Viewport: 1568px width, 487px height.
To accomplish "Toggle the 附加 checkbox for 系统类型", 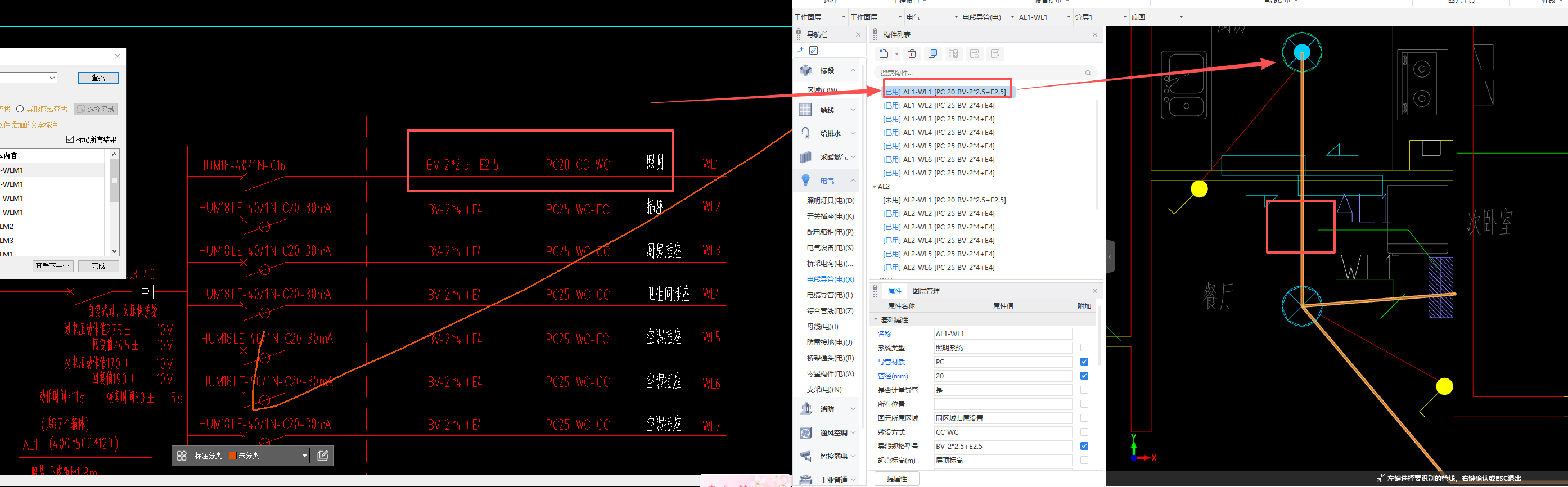I will [x=1084, y=348].
